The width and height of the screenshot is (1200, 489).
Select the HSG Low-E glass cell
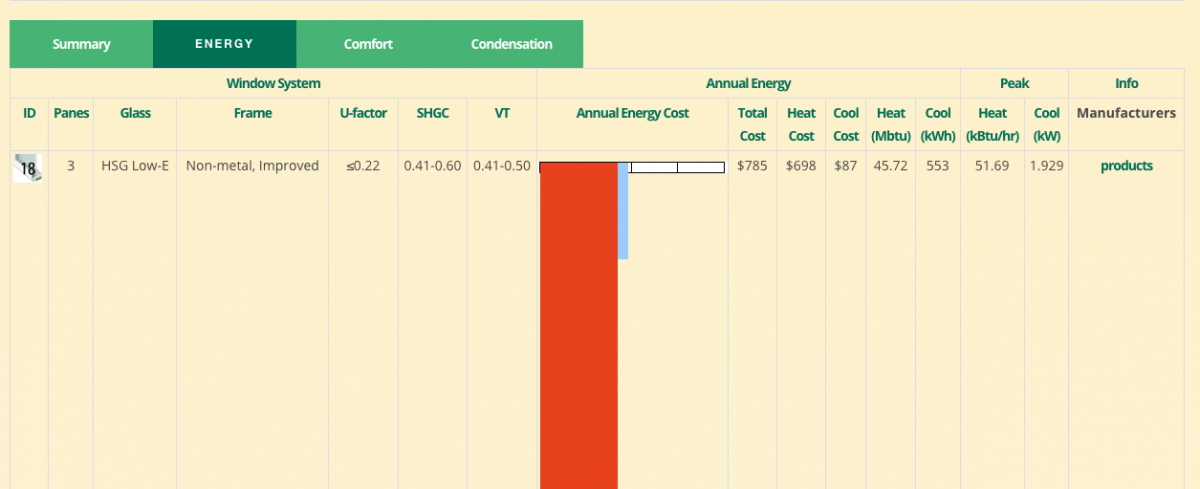coord(135,166)
